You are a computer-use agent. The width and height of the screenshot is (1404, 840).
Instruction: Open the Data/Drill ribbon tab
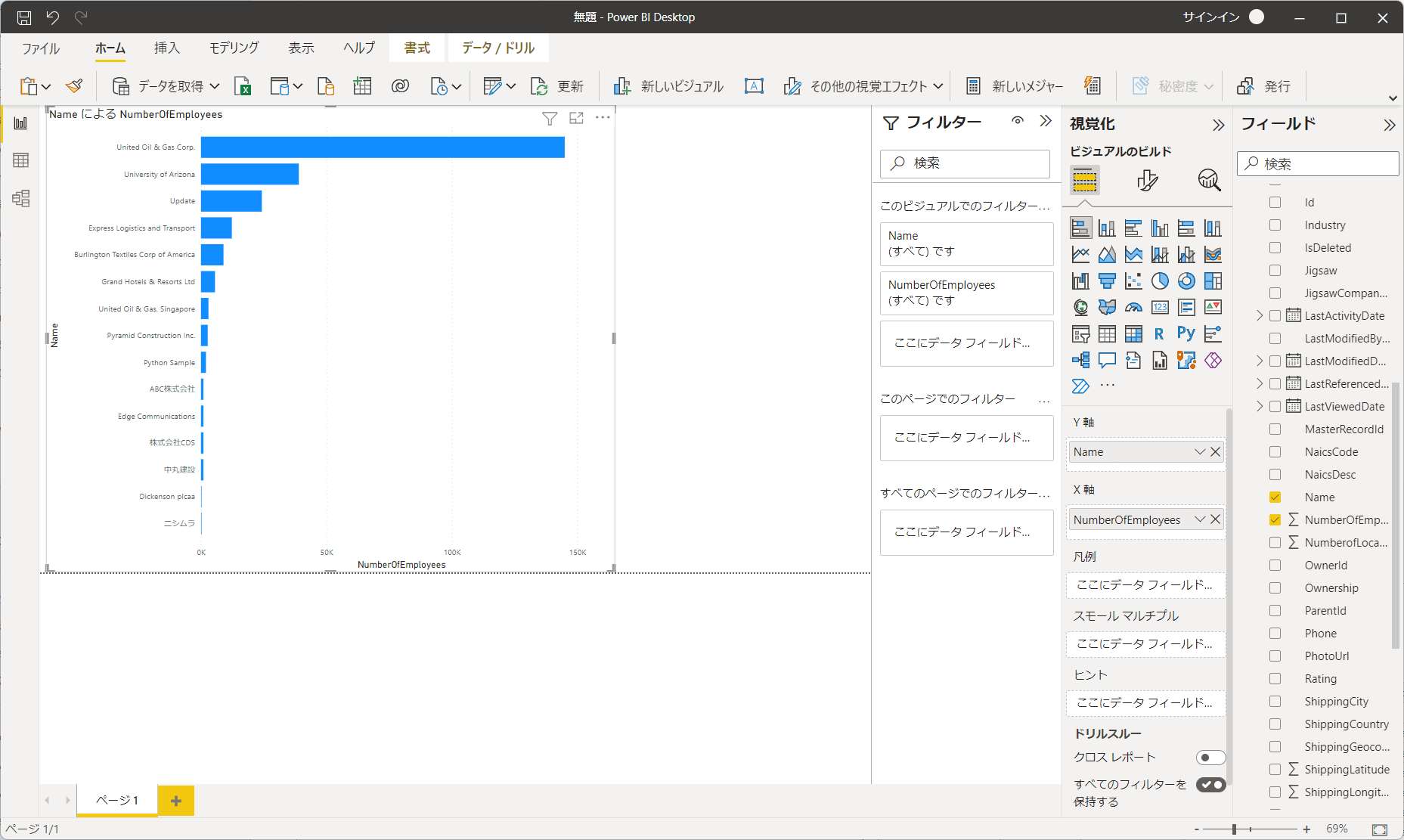coord(498,48)
